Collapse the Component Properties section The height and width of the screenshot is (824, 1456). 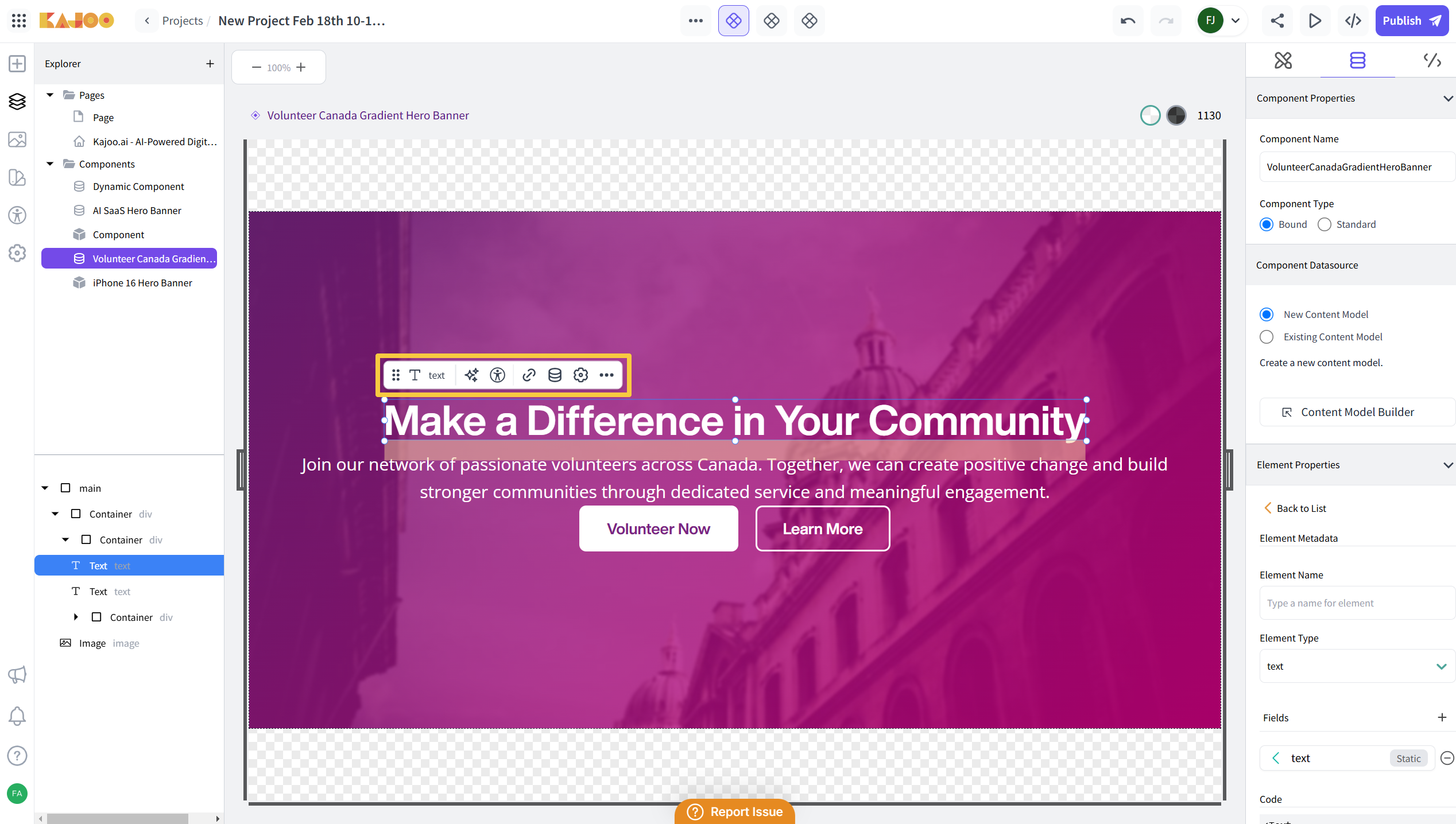coord(1447,98)
